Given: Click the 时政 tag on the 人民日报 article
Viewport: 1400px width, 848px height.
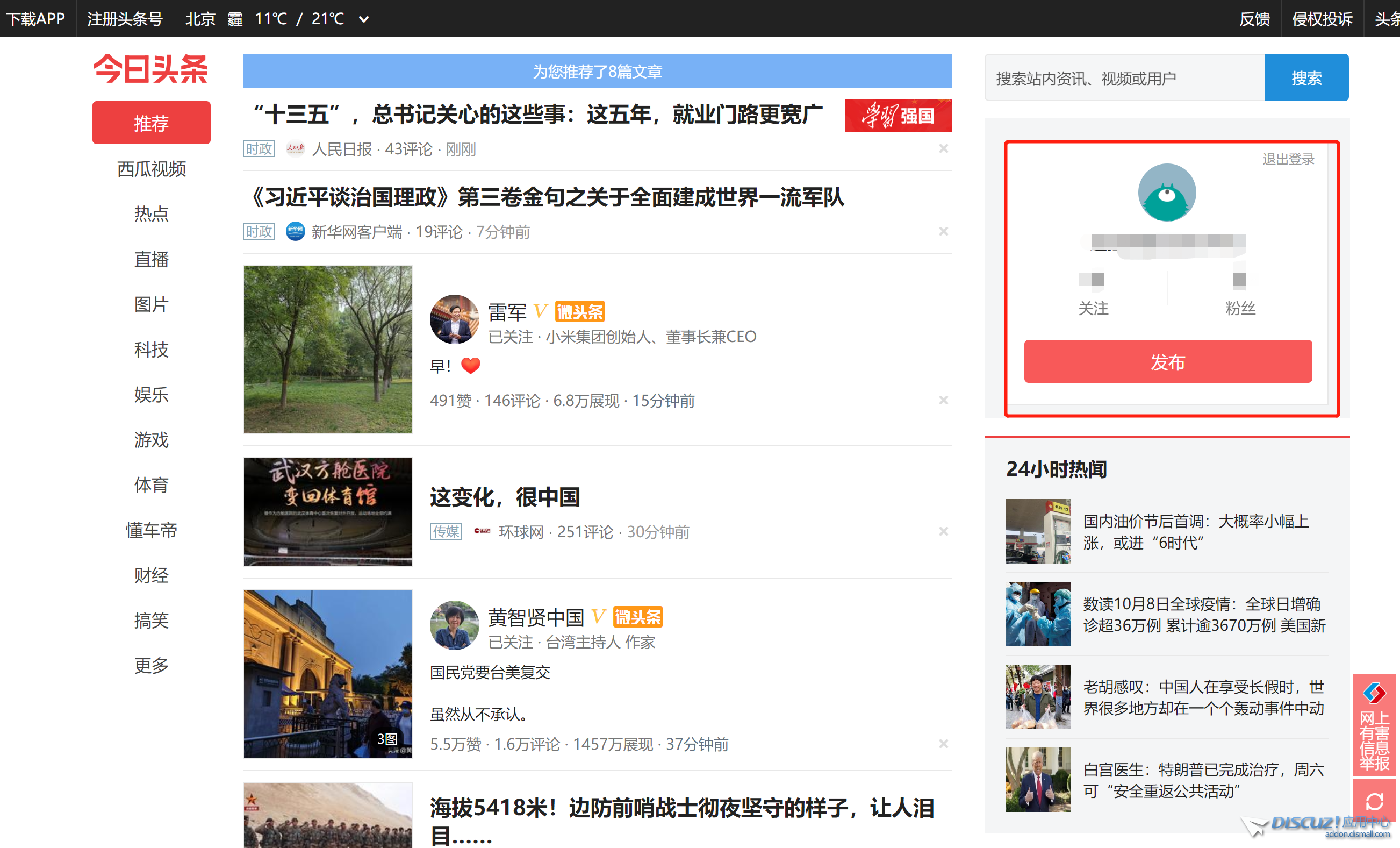Looking at the screenshot, I should tap(259, 149).
